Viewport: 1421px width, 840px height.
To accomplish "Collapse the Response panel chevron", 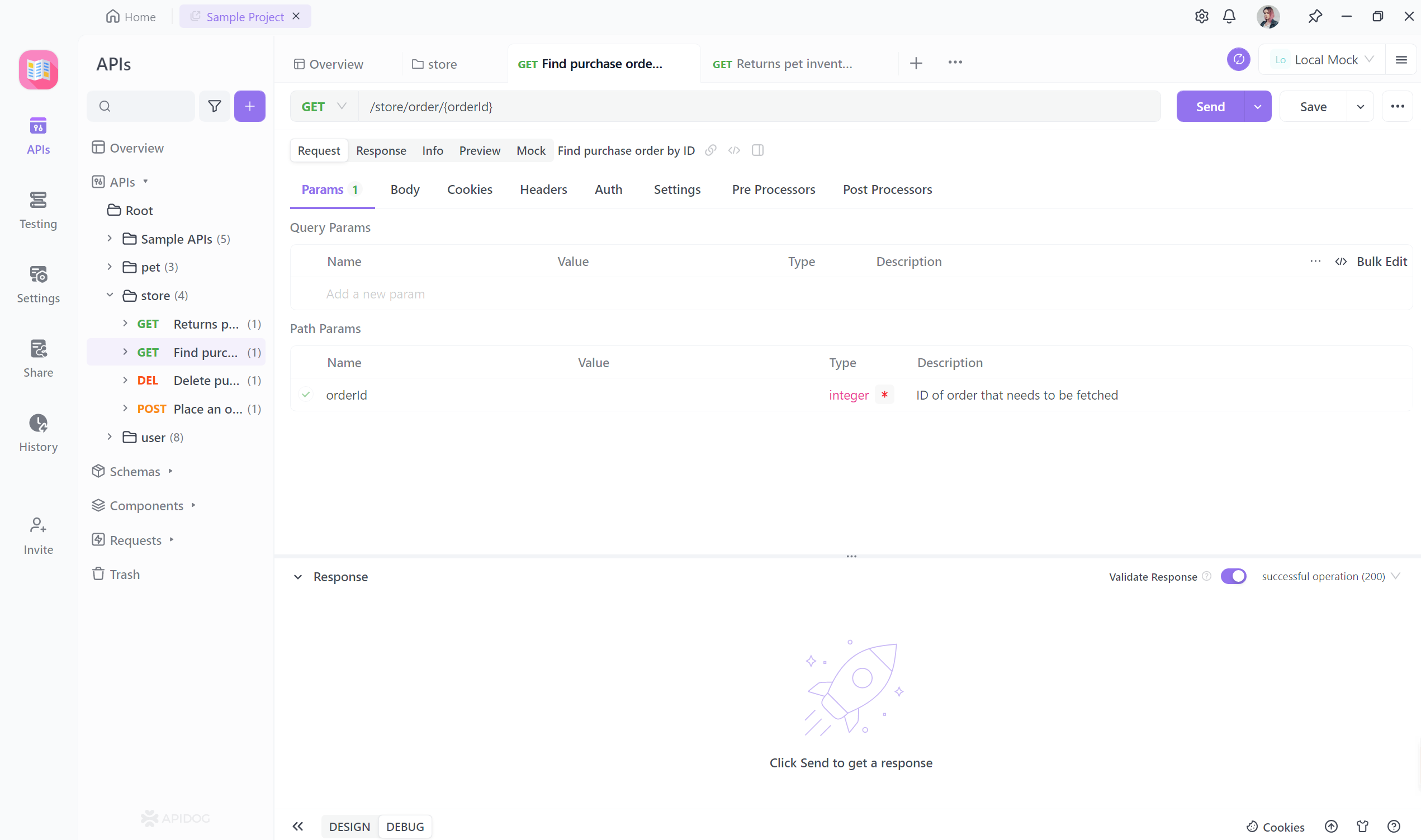I will 298,576.
